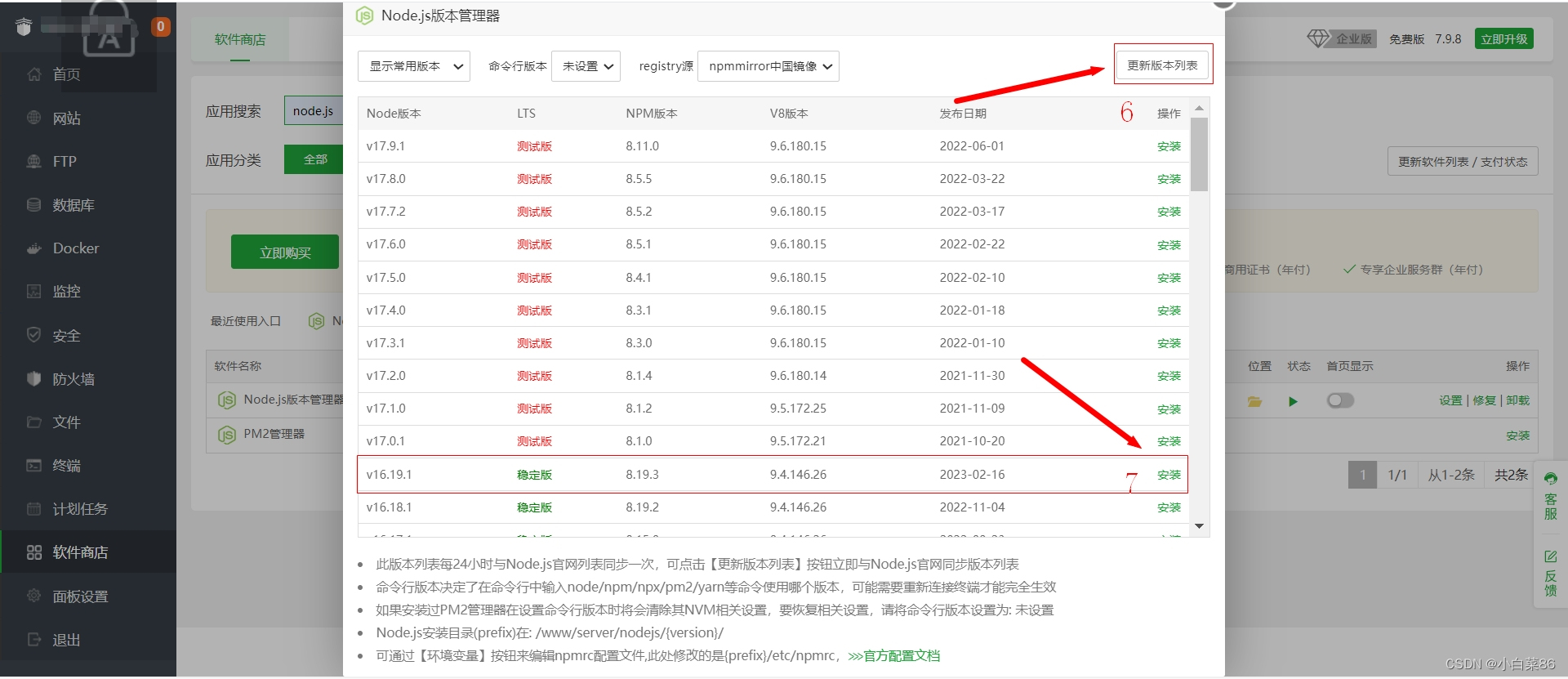Click the 更新版本列表 button
Screen dimensions: 1568x679
point(1162,65)
